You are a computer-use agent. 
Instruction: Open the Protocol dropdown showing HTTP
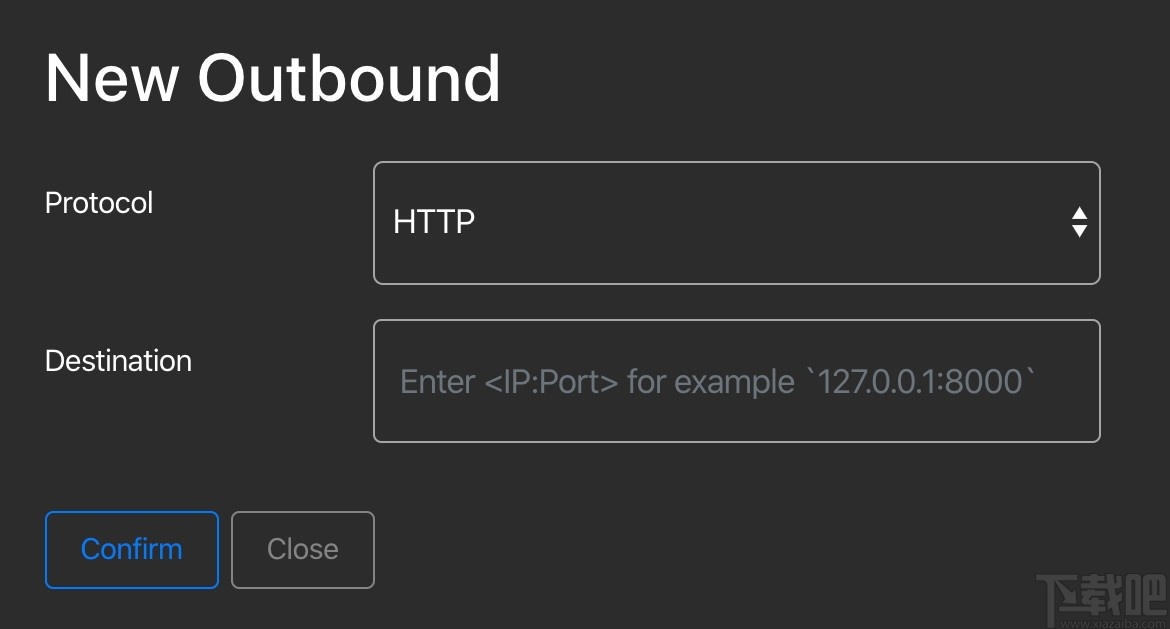click(736, 222)
